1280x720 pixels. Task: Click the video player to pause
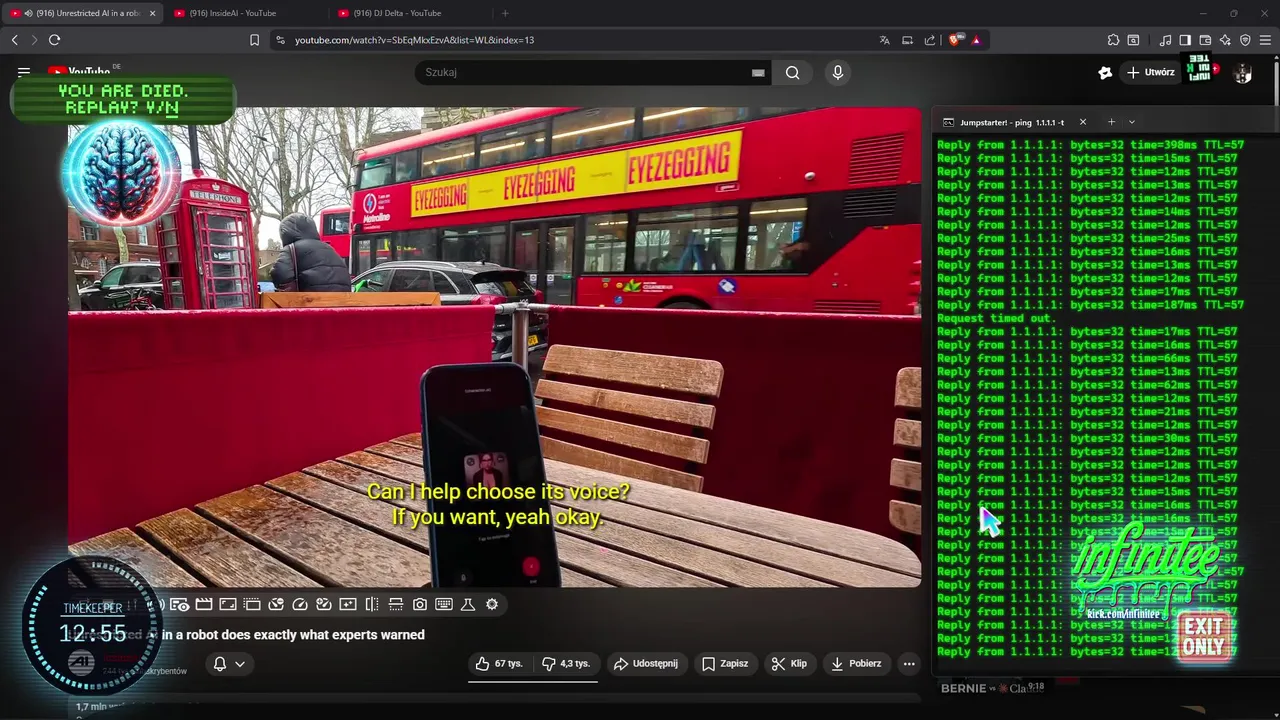pyautogui.click(x=494, y=347)
